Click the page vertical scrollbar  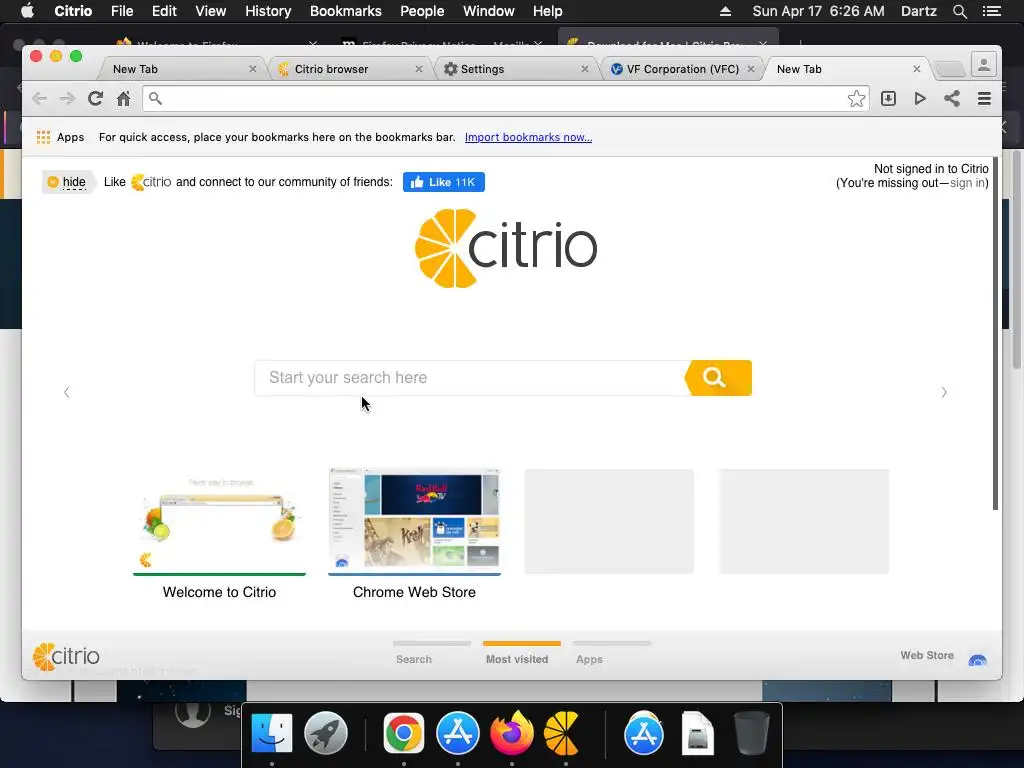(x=995, y=333)
